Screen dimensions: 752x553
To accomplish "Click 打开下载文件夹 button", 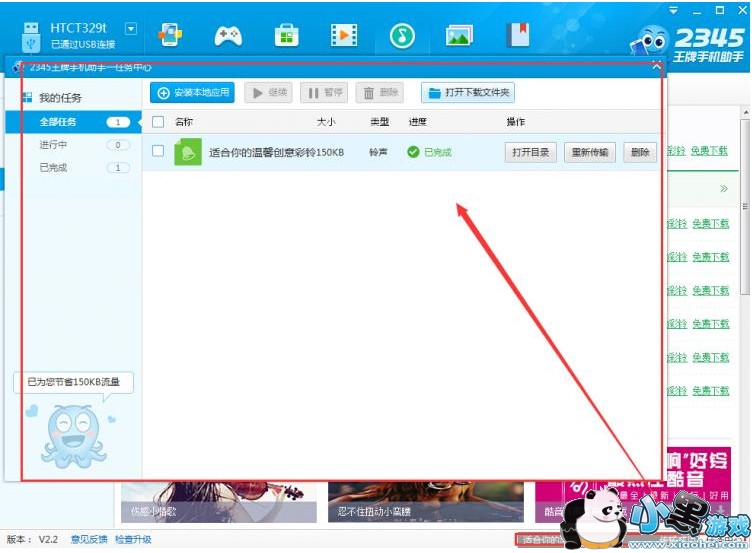I will (468, 92).
